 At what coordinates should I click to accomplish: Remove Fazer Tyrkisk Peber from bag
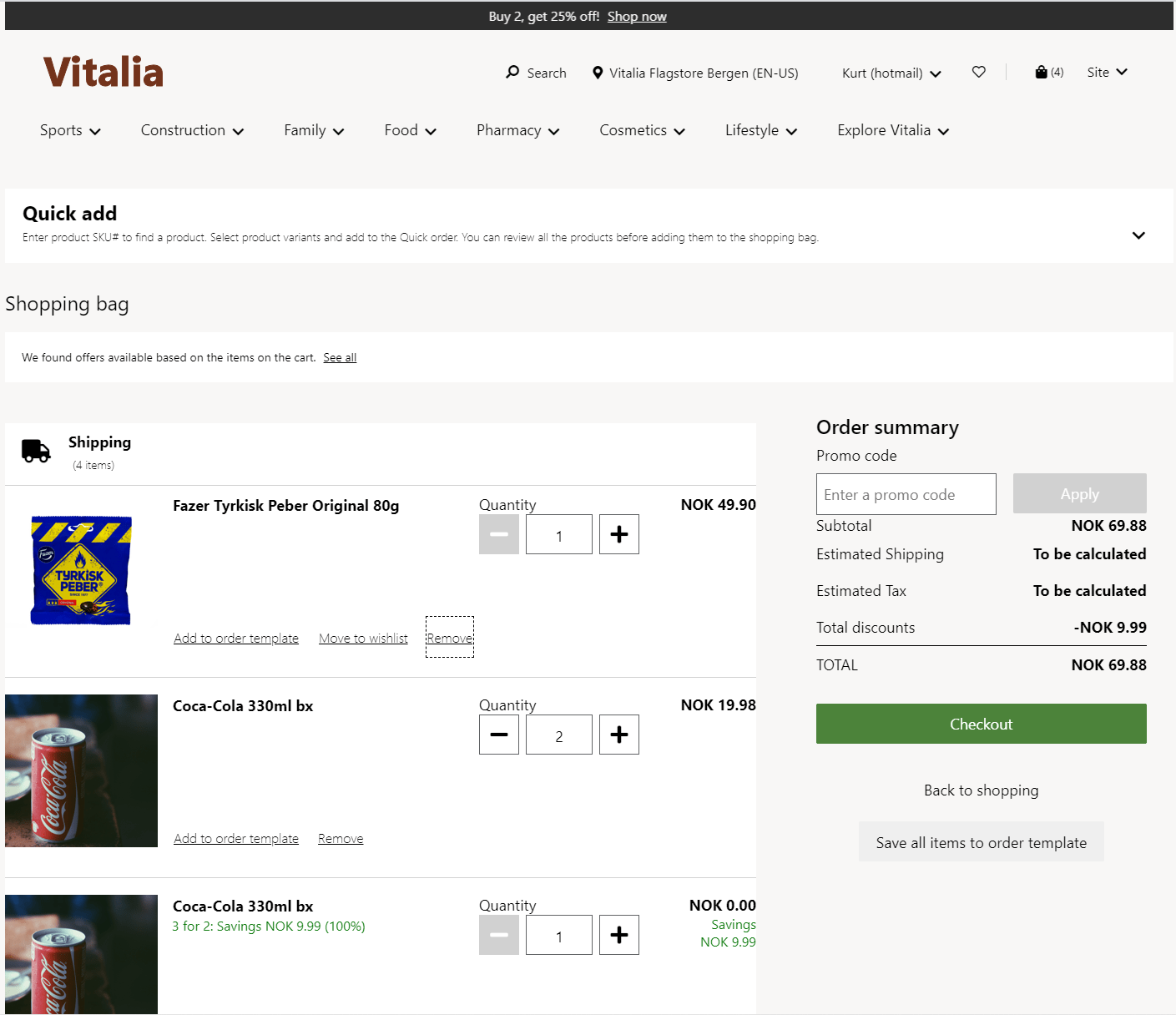[x=450, y=638]
